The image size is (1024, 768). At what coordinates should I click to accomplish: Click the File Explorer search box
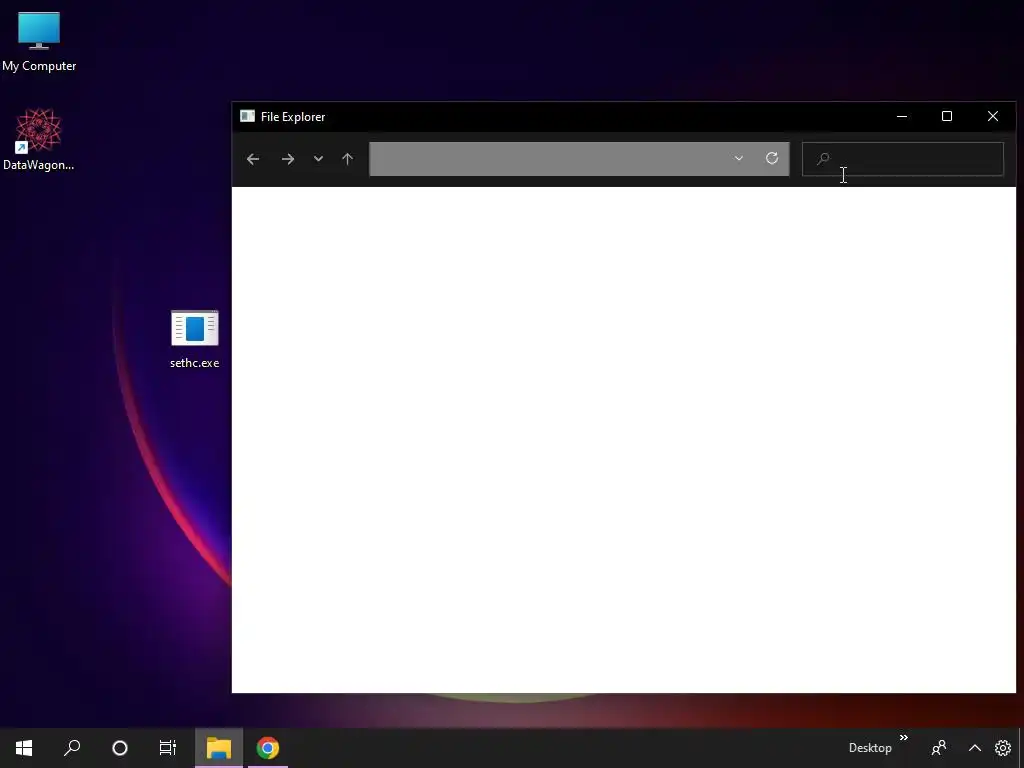pos(903,159)
